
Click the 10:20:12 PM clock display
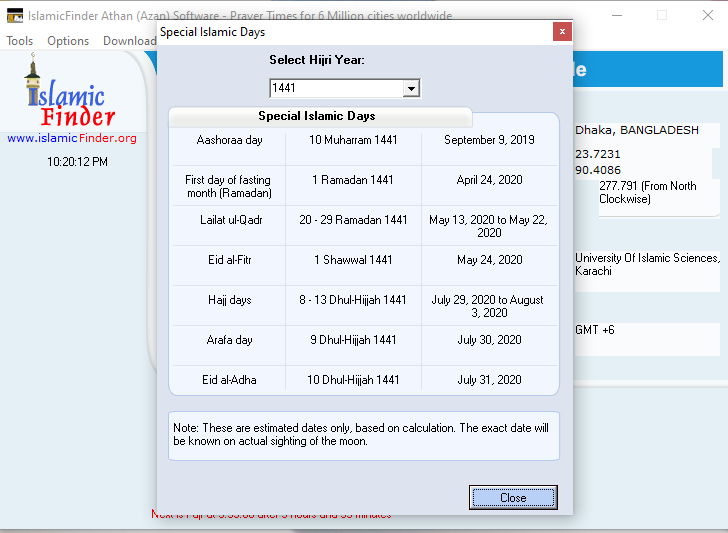[78, 162]
